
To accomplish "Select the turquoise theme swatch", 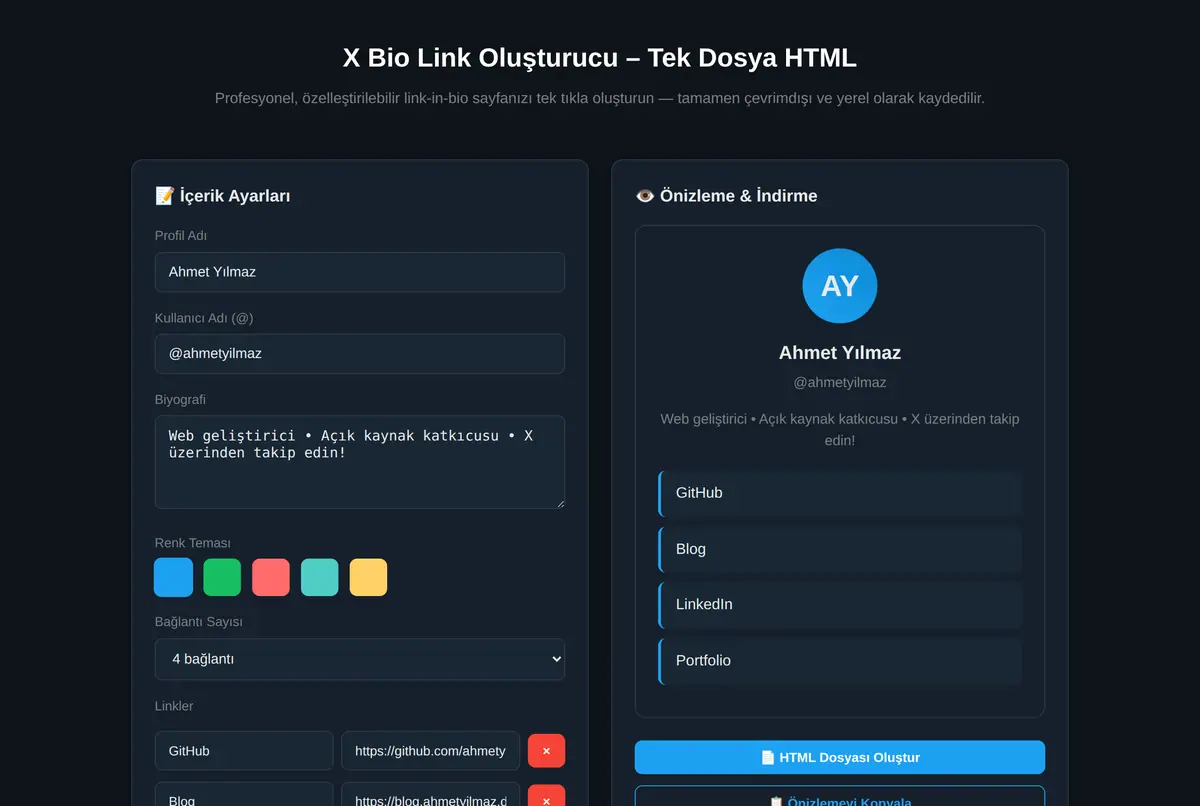I will click(320, 577).
